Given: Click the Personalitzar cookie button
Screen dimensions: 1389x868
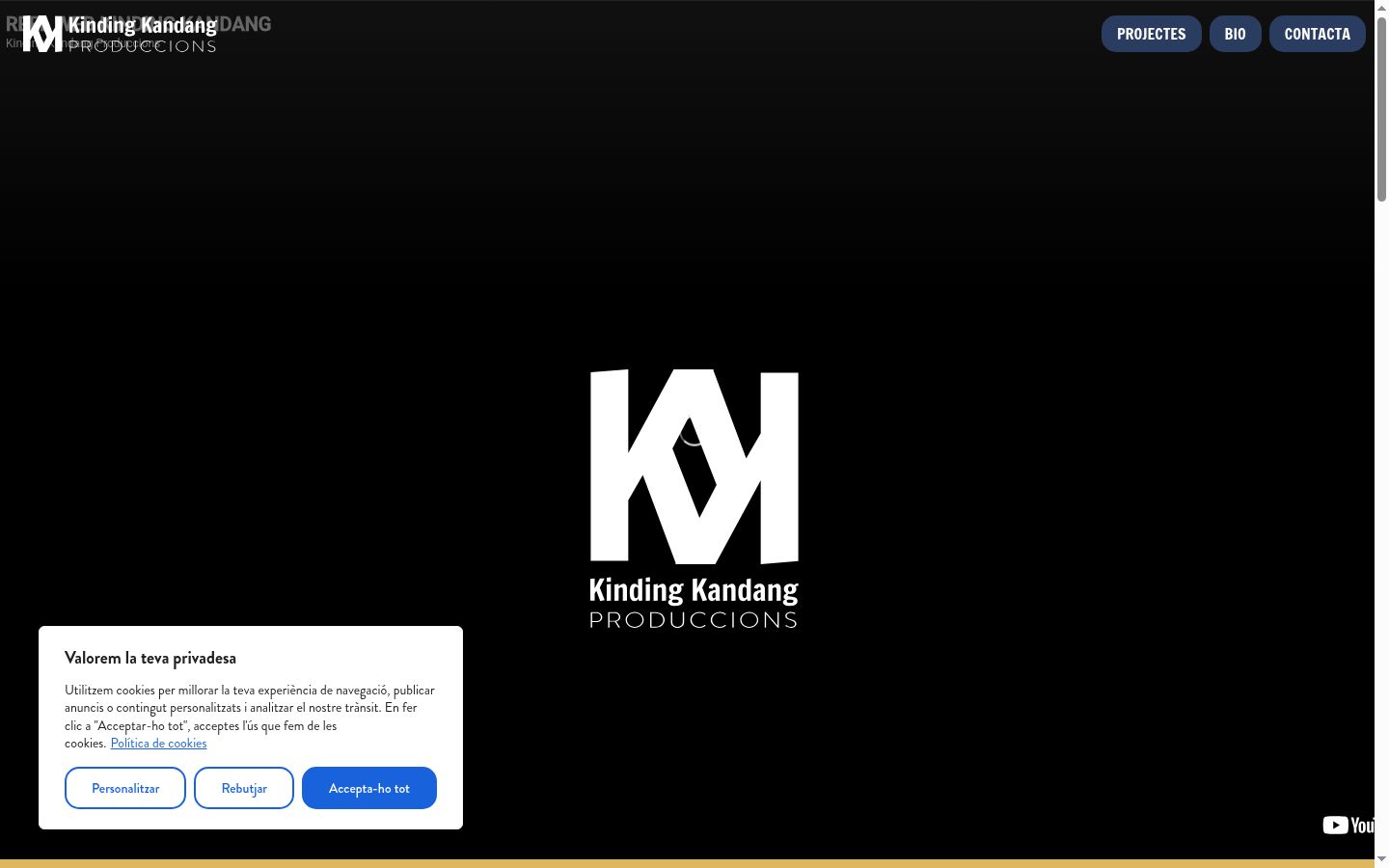Looking at the screenshot, I should pos(125,788).
